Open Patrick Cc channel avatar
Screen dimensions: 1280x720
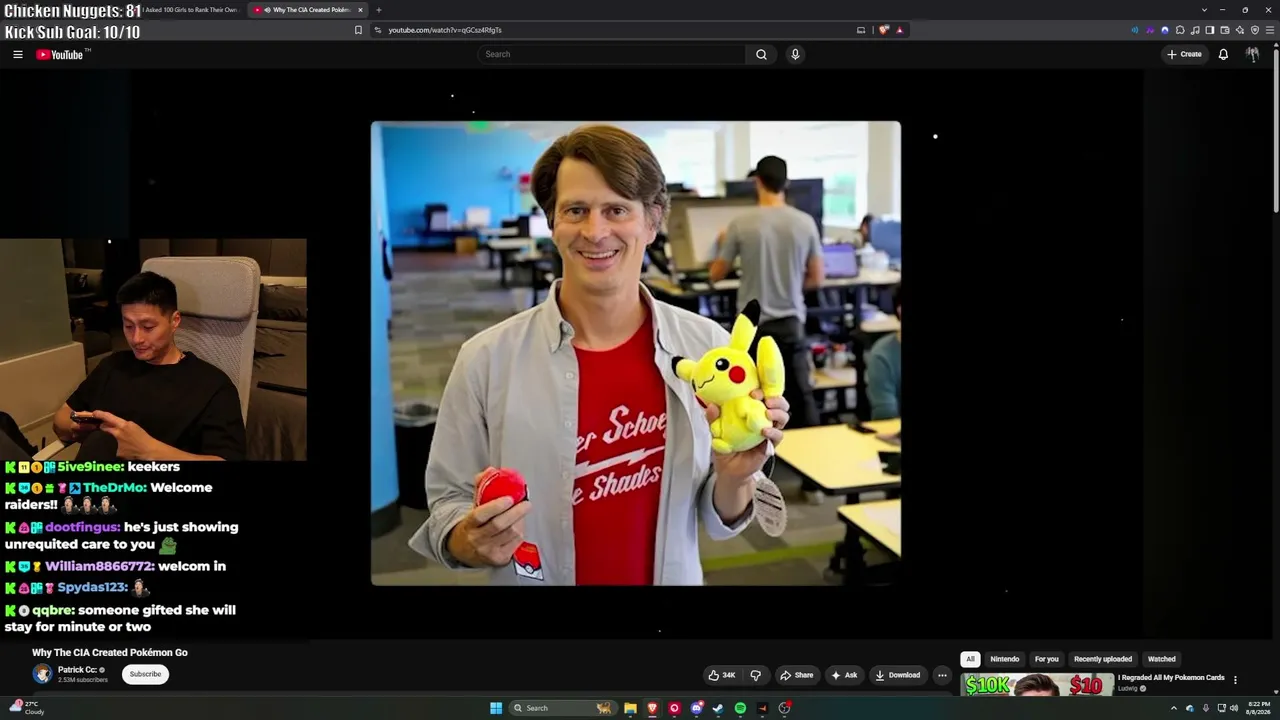pyautogui.click(x=42, y=674)
